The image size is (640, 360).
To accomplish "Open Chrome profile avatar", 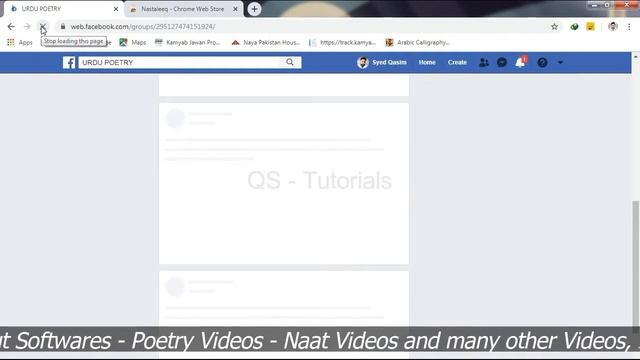I will [613, 27].
